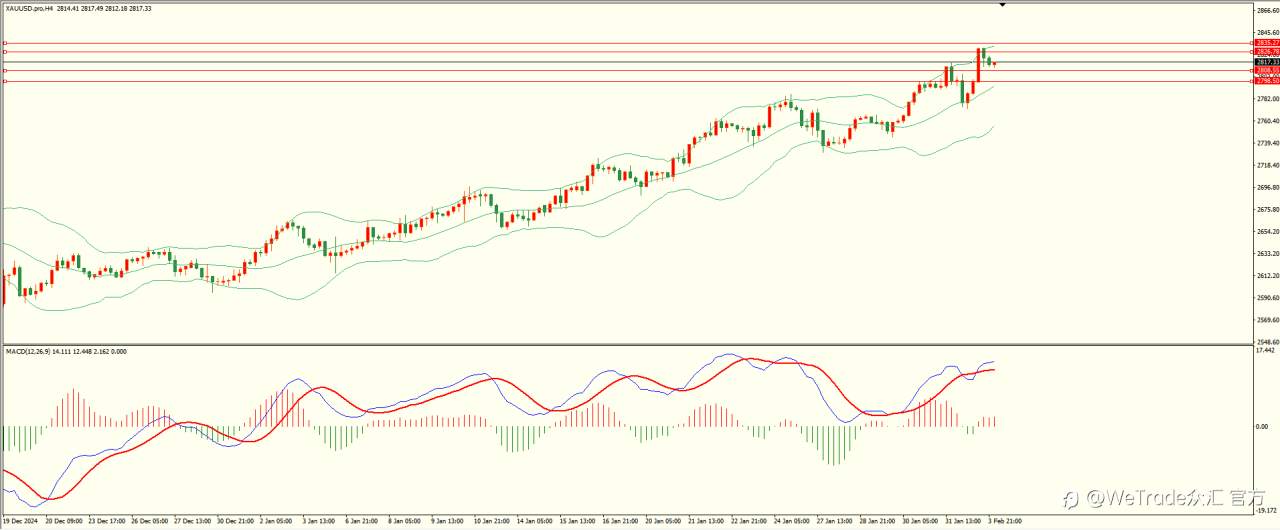Click the 2633.20 price scale value
Image resolution: width=1280 pixels, height=530 pixels.
[1267, 254]
